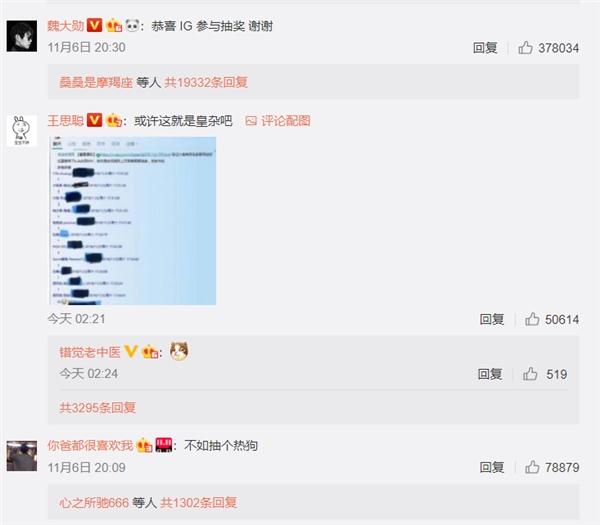
Task: Like 你爸都很喜欢我's comment via thumbs-up icon
Action: [x=532, y=467]
